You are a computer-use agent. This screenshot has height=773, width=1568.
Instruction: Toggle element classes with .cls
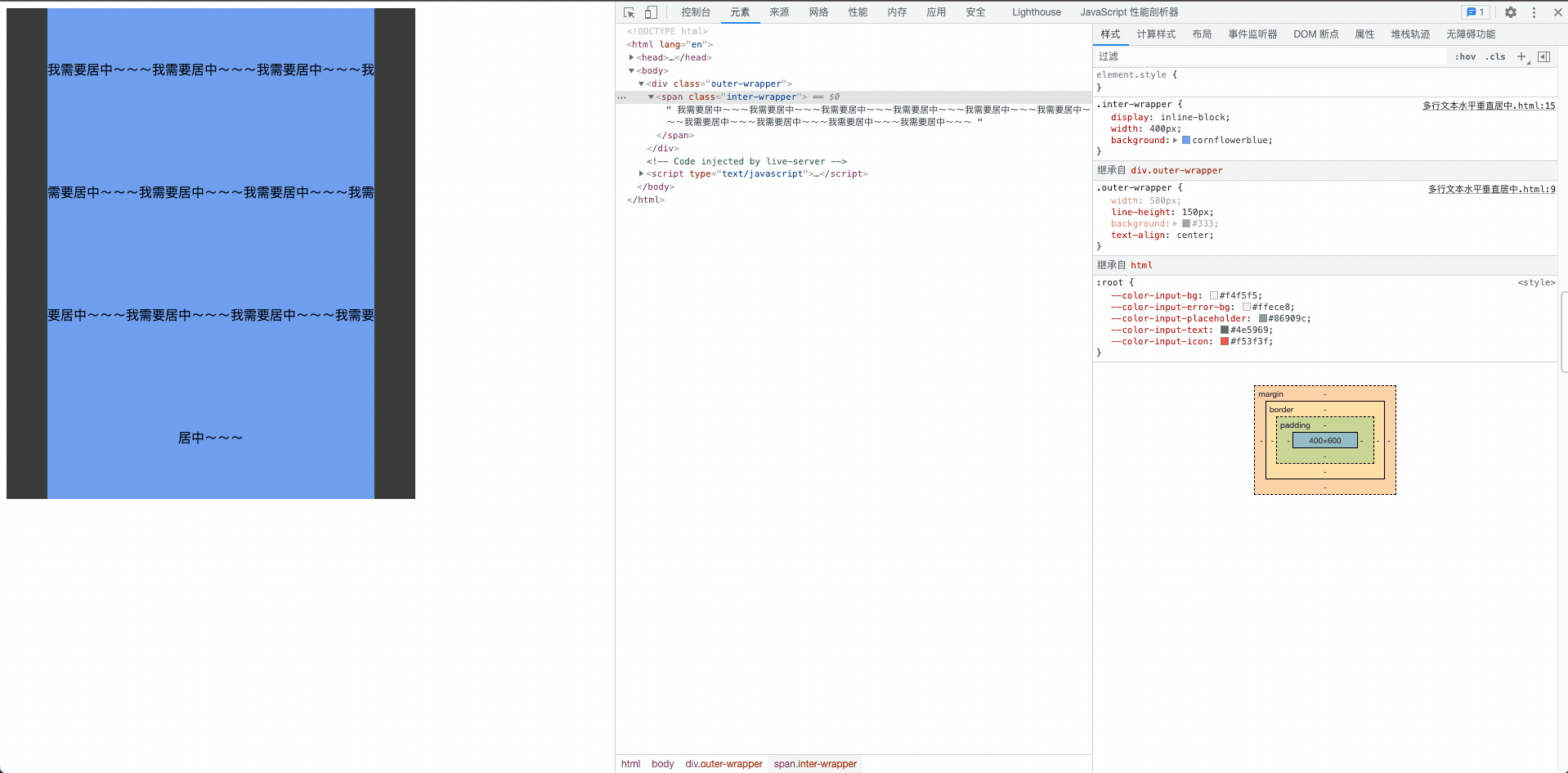point(1496,56)
